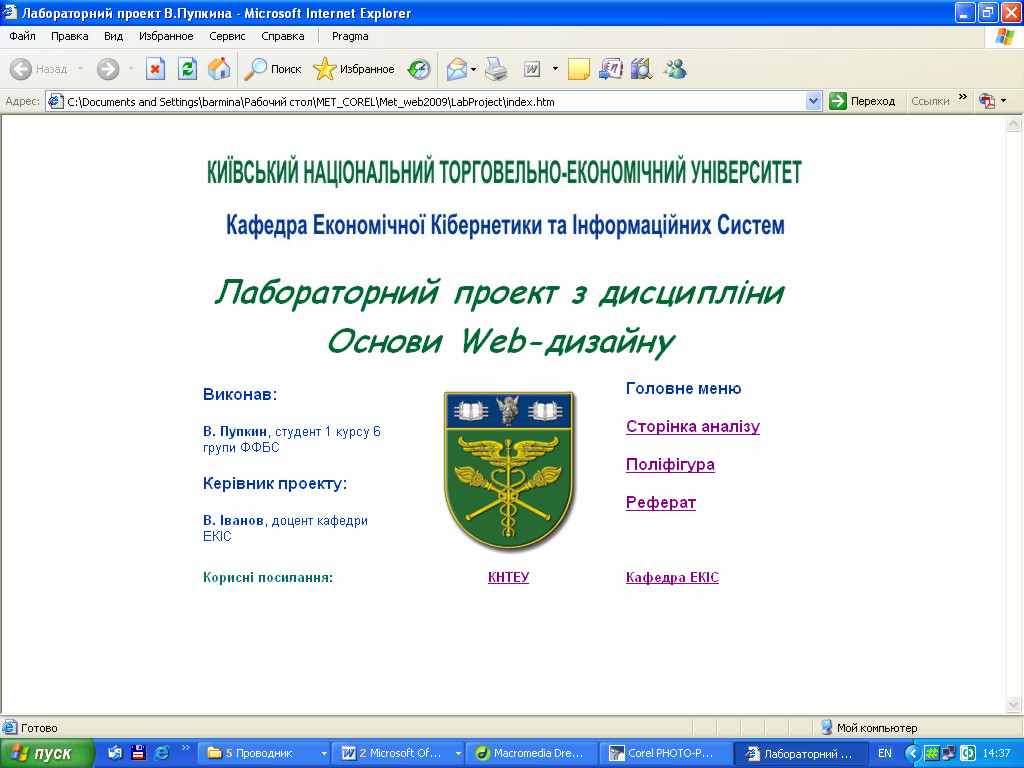
Task: Click the translation dictionary toolbar icon
Action: (x=611, y=69)
